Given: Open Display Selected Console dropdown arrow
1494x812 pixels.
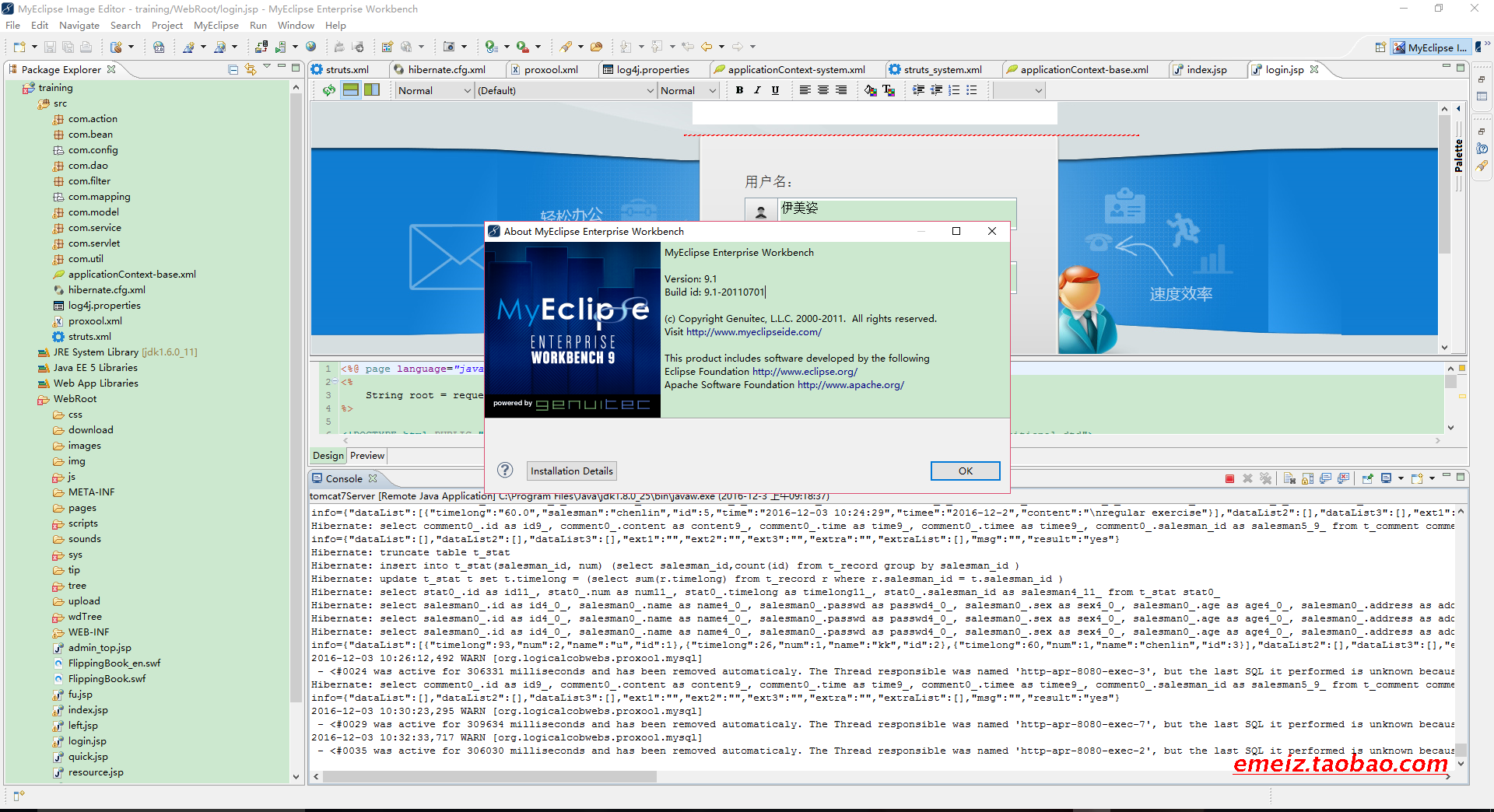Looking at the screenshot, I should 1400,478.
